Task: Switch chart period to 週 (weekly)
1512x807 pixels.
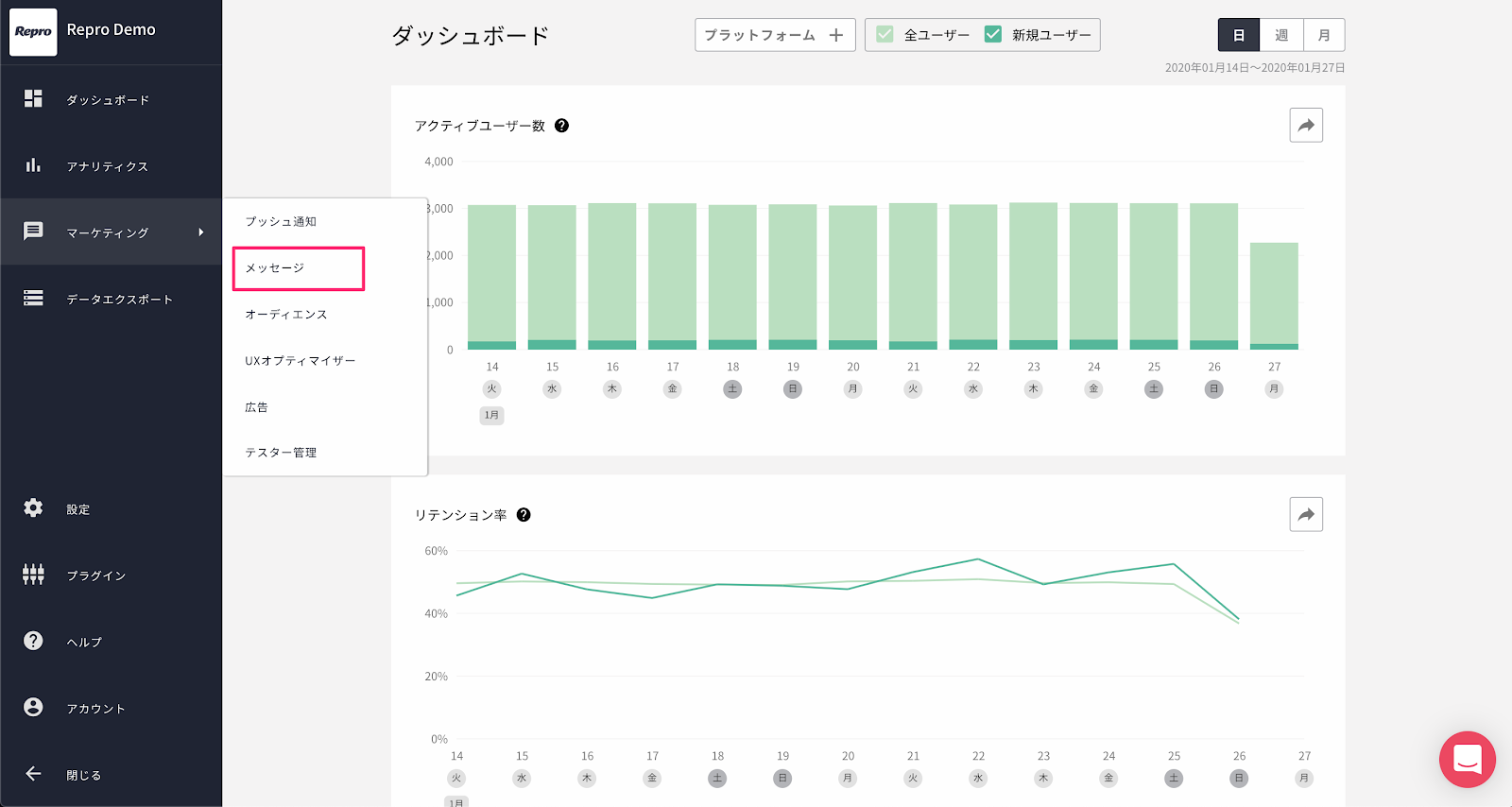Action: point(1281,35)
